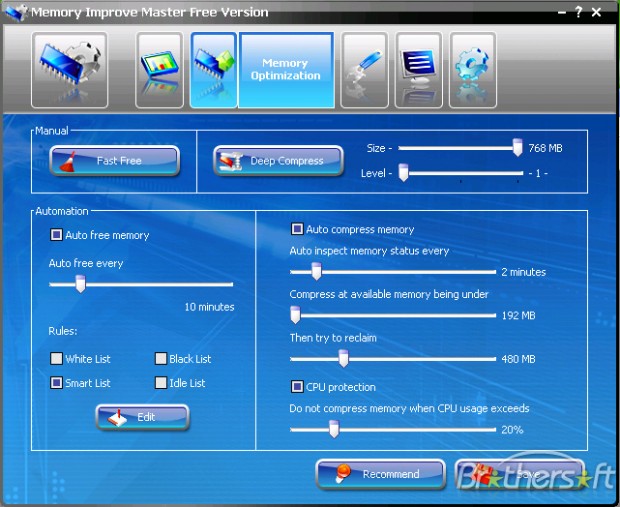Click the app chip icon in title bar
620x507 pixels.
point(16,13)
